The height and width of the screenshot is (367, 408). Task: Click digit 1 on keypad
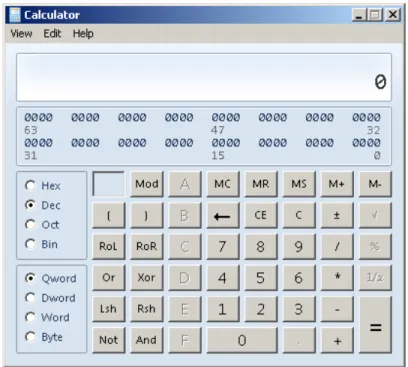click(x=223, y=309)
